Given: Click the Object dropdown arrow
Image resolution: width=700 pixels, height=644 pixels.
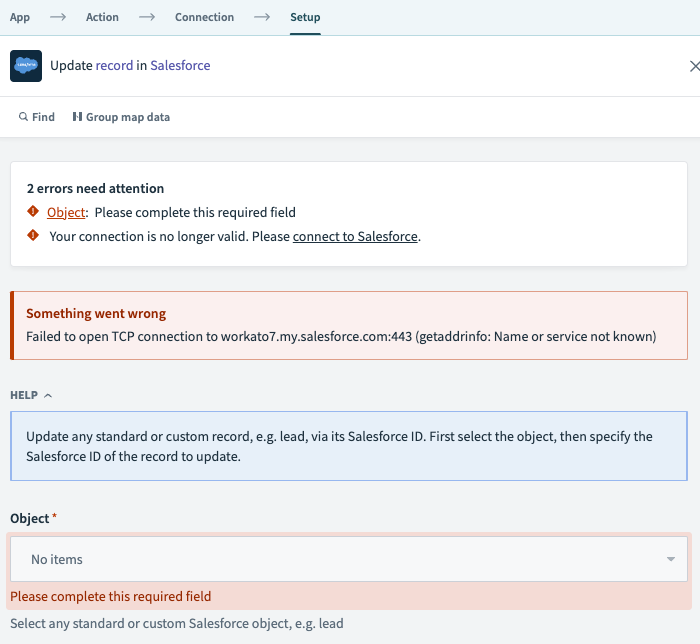Looking at the screenshot, I should (x=670, y=559).
